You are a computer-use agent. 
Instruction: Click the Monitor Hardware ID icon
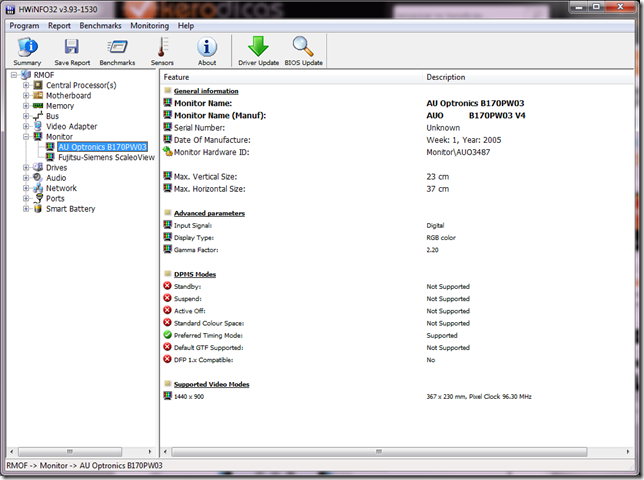(167, 152)
